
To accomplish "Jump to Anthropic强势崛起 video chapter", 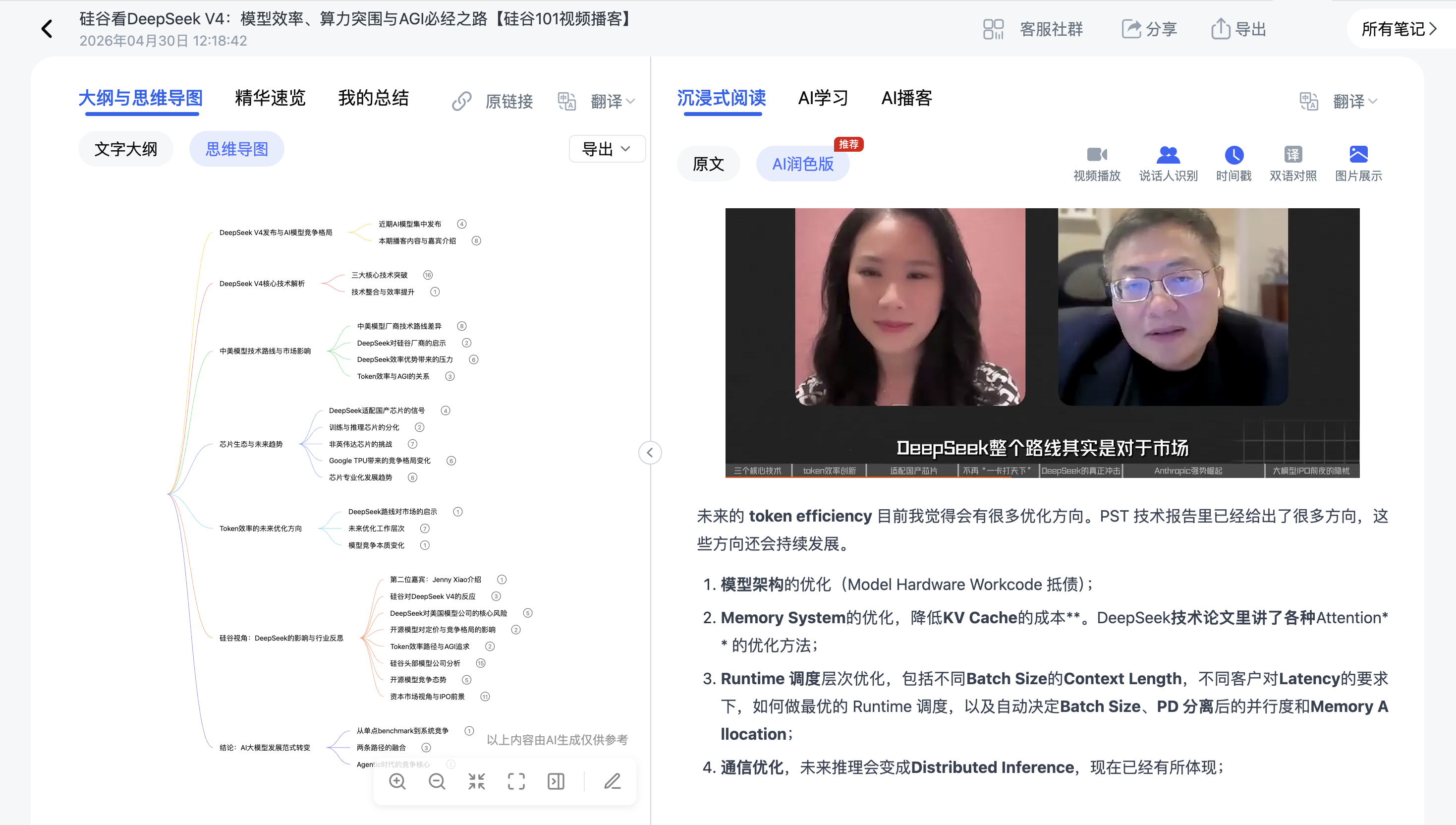I will click(1188, 471).
